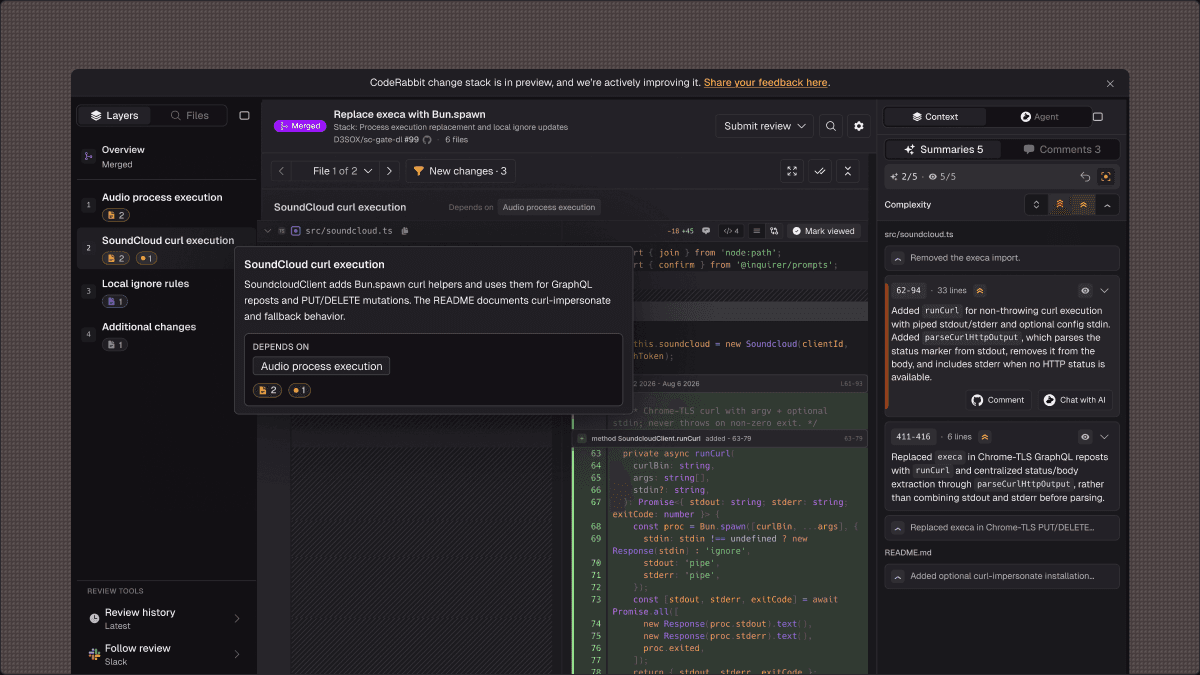The image size is (1200, 675).
Task: Toggle eye visibility on the 411-416 summary
Action: coord(1086,437)
